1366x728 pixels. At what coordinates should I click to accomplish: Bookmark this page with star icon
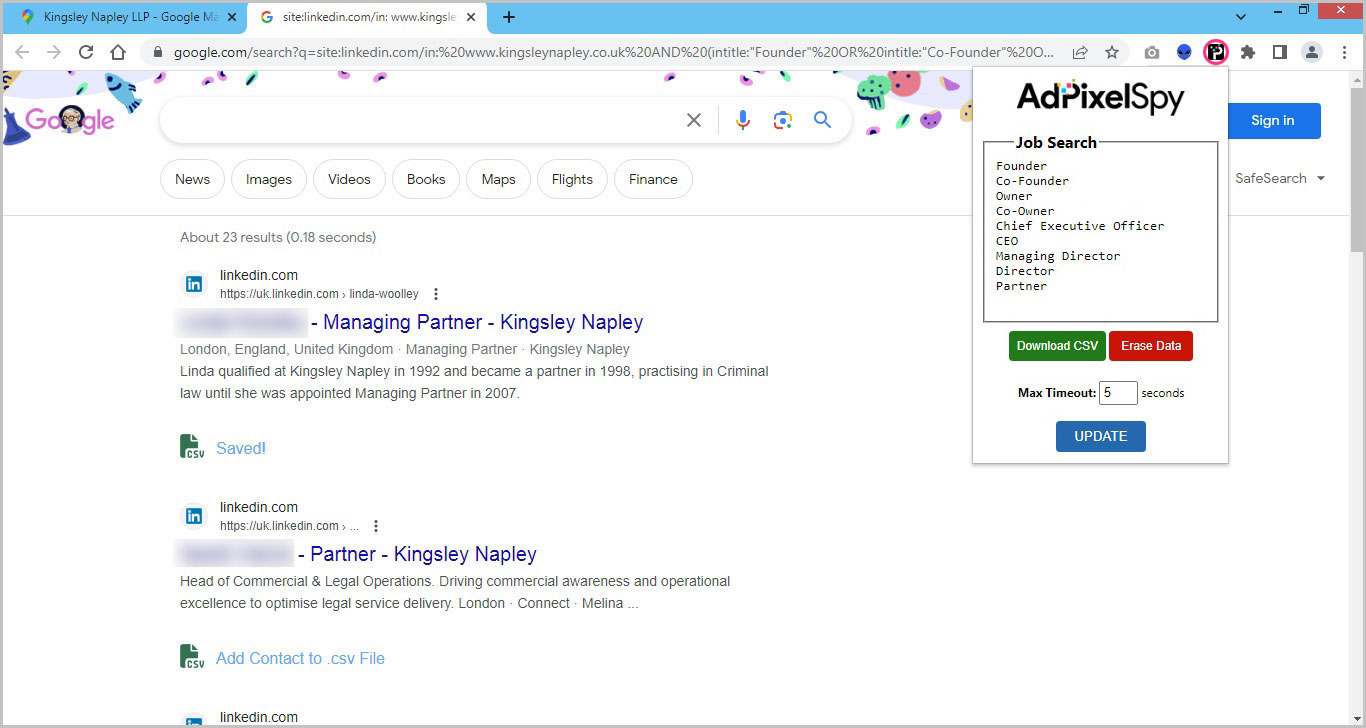click(x=1112, y=53)
